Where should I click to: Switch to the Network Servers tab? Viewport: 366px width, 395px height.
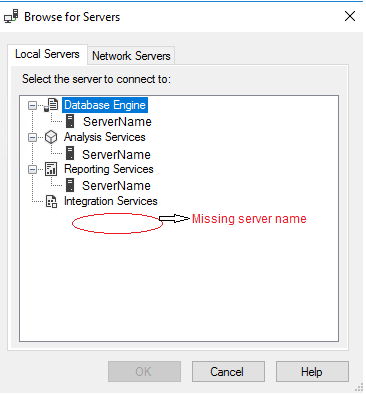pyautogui.click(x=131, y=56)
